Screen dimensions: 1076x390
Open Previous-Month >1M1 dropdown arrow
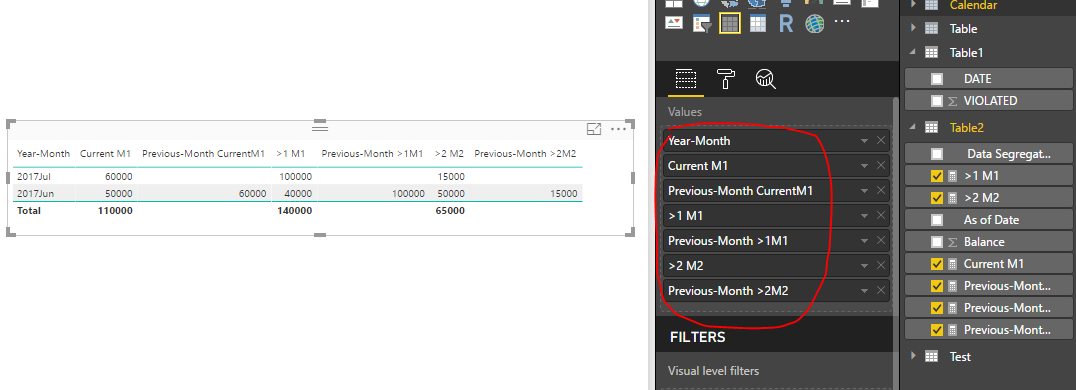pyautogui.click(x=865, y=240)
